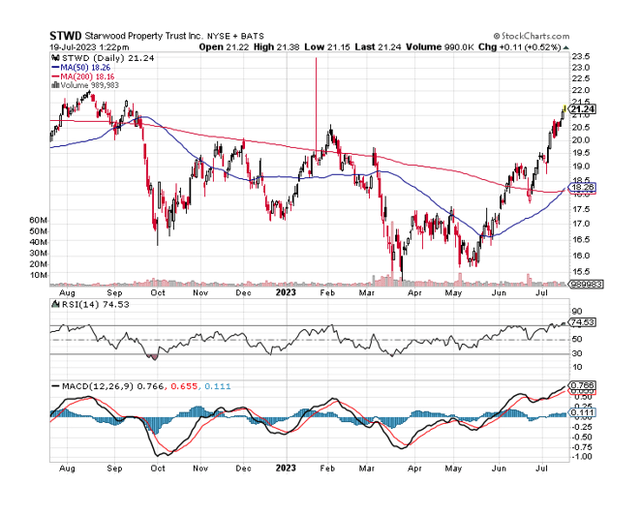The width and height of the screenshot is (640, 515).
Task: Click the MA(50) 18.26 legend entry
Action: click(x=85, y=68)
